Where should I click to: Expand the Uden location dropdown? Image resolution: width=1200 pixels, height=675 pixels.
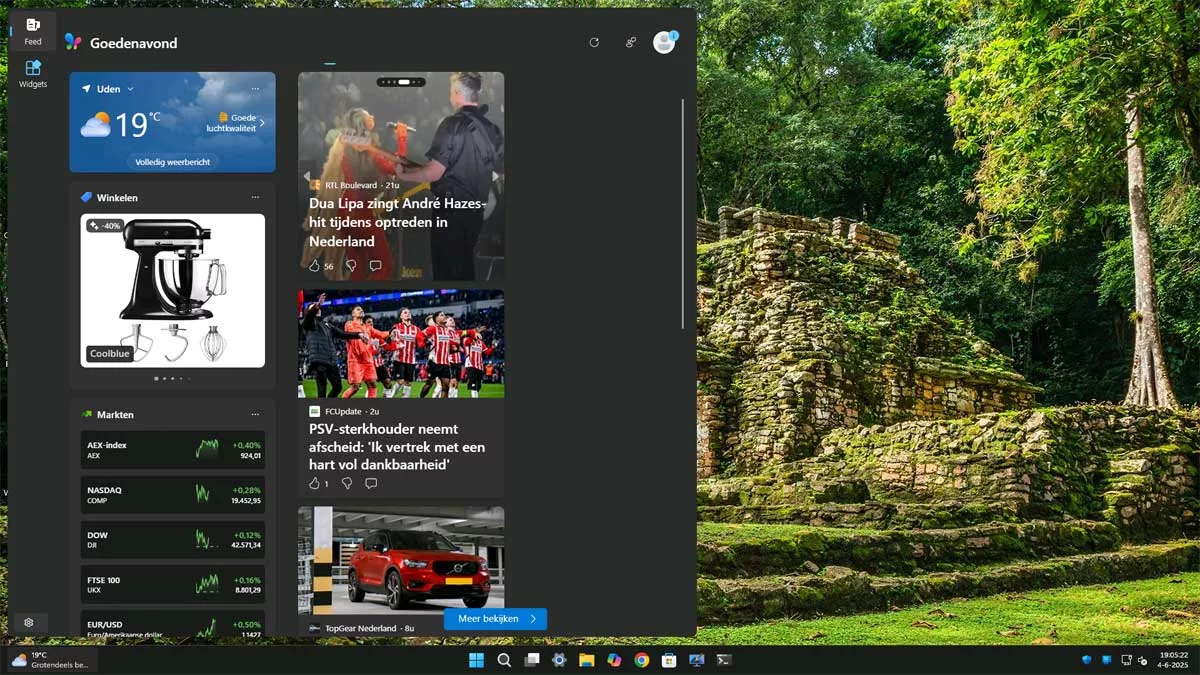(130, 88)
